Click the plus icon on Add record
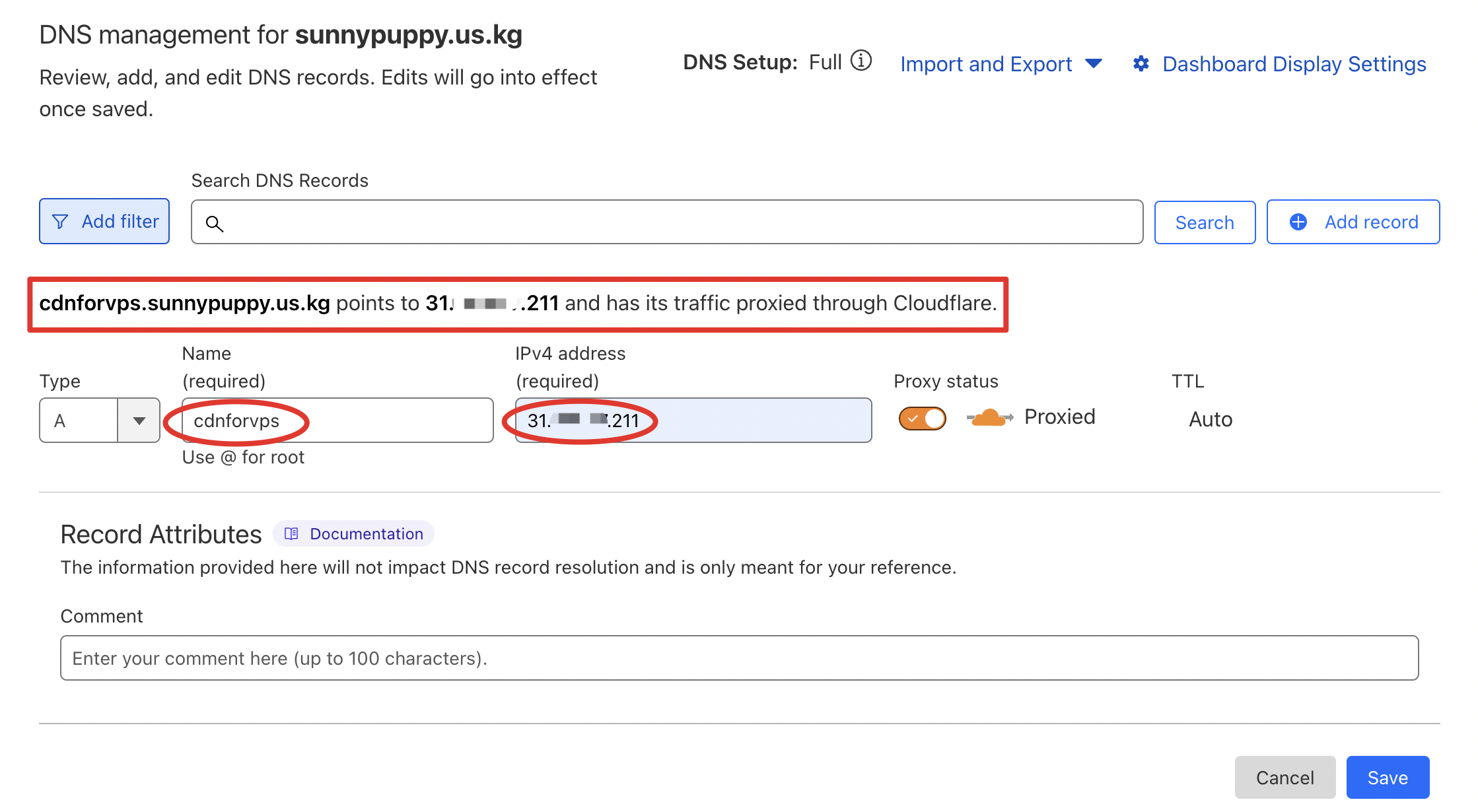The width and height of the screenshot is (1478, 812). [x=1298, y=222]
